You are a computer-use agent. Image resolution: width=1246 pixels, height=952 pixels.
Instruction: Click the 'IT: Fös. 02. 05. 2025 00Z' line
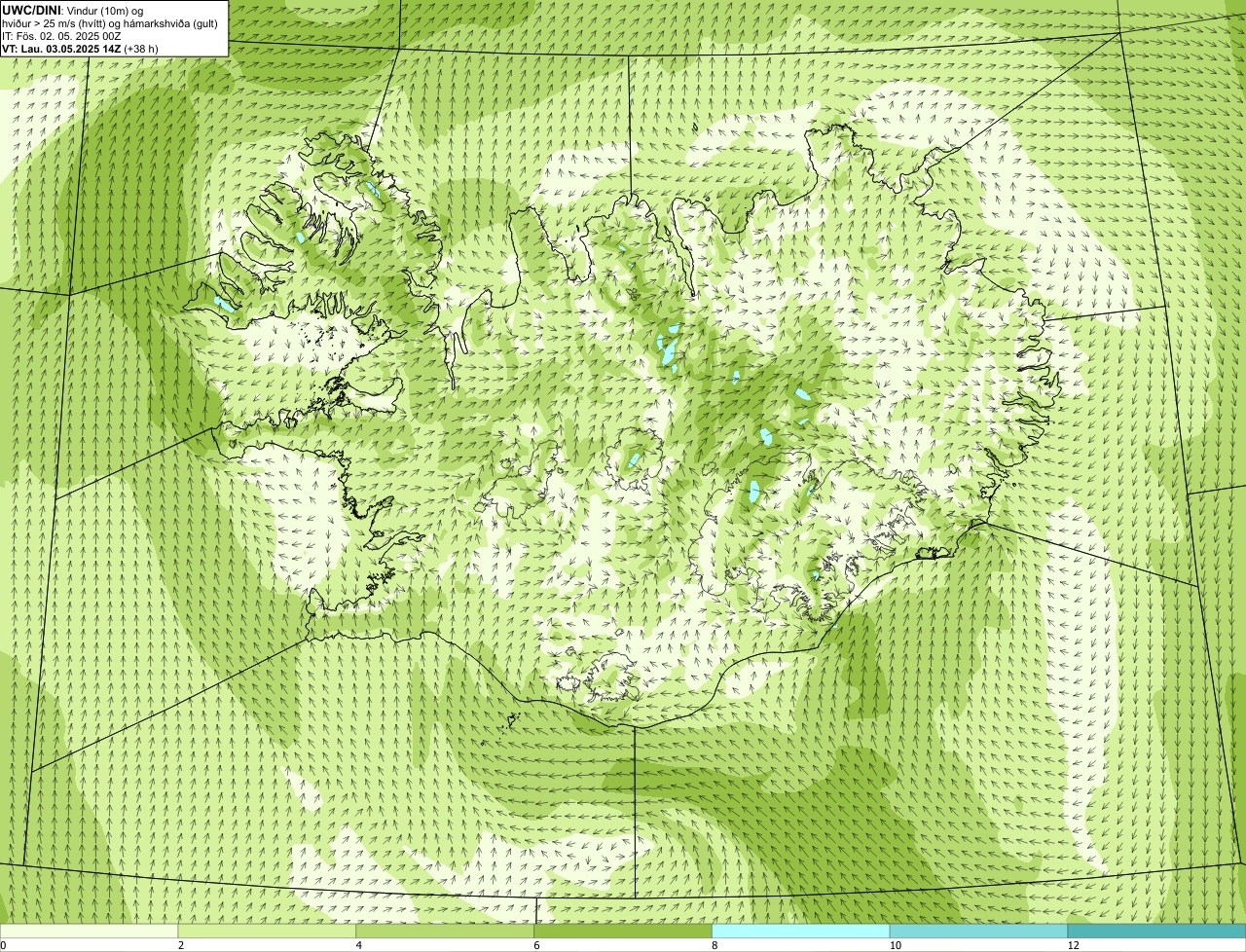pos(61,36)
